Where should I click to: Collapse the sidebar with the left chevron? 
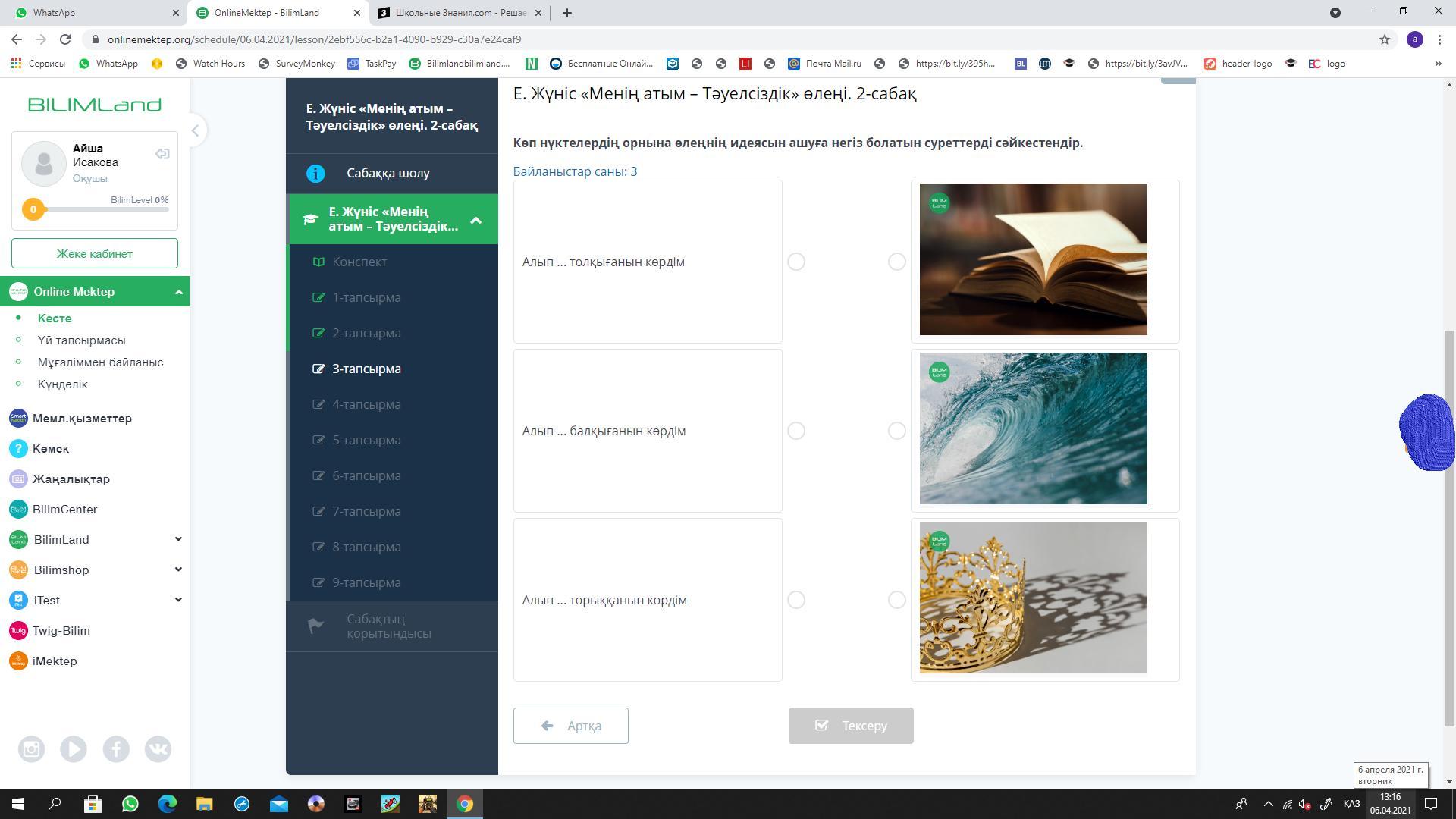tap(195, 130)
